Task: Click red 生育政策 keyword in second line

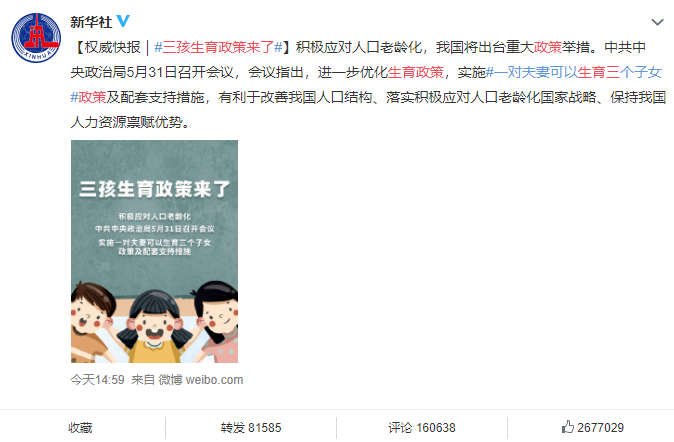Action: coord(416,72)
